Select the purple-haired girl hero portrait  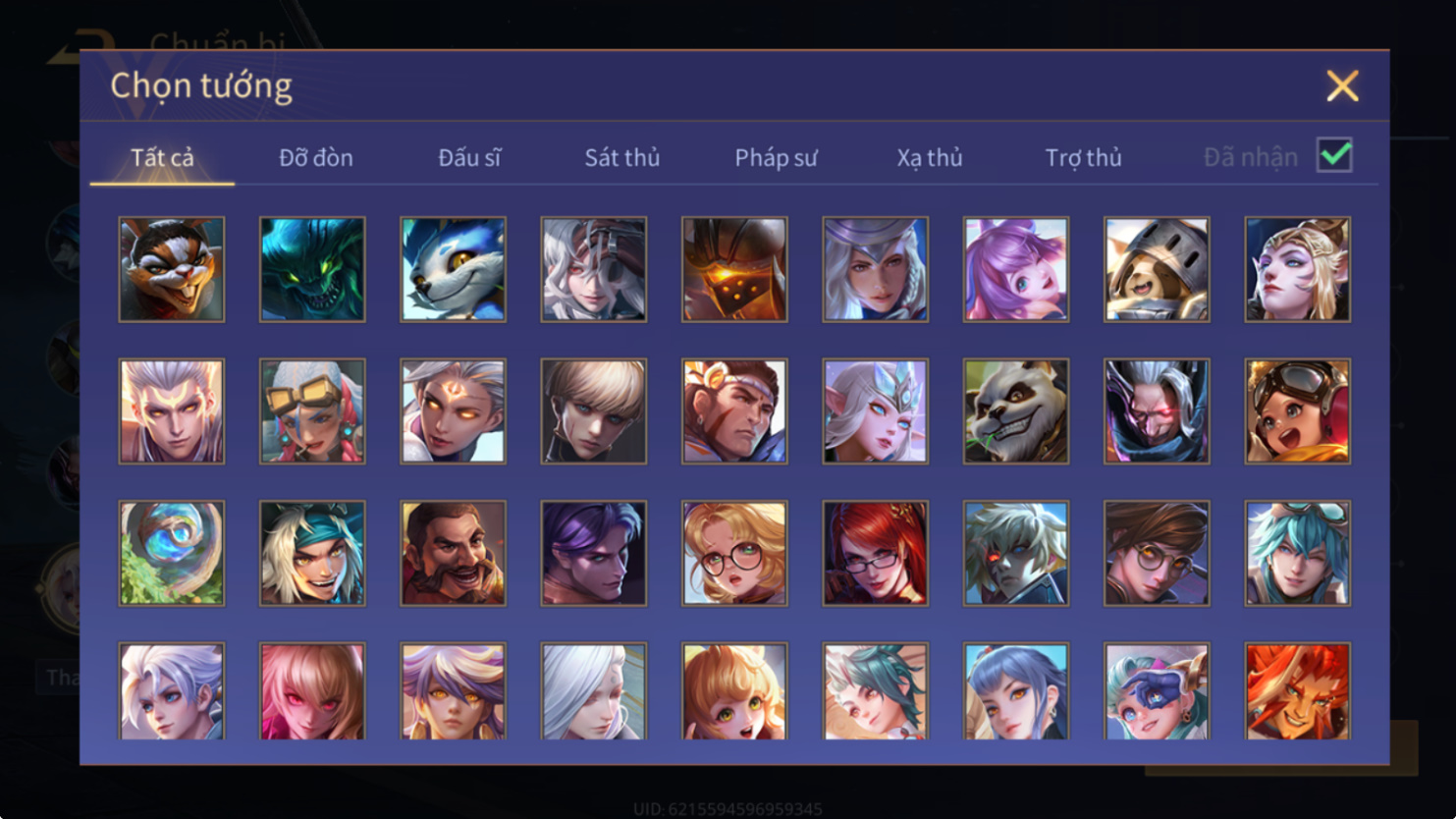1016,269
